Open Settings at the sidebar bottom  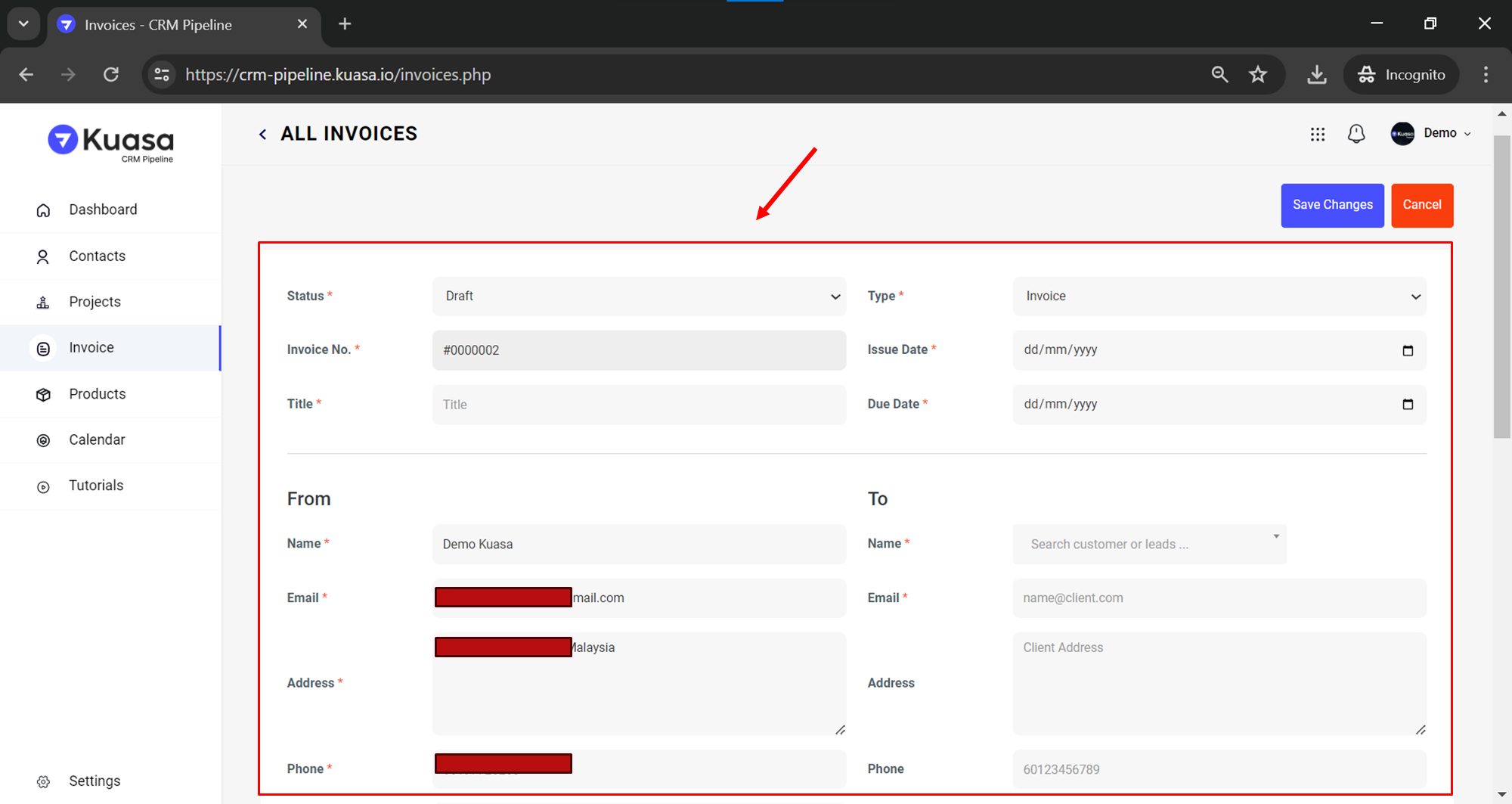click(x=94, y=781)
